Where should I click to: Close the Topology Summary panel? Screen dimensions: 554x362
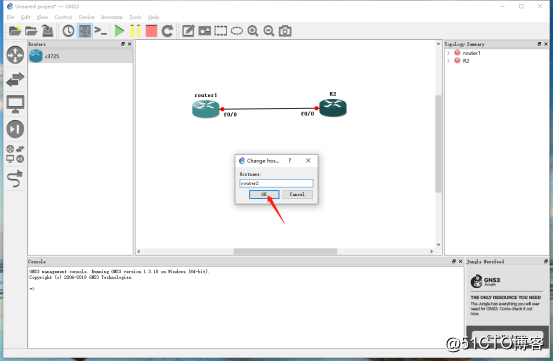(x=546, y=44)
